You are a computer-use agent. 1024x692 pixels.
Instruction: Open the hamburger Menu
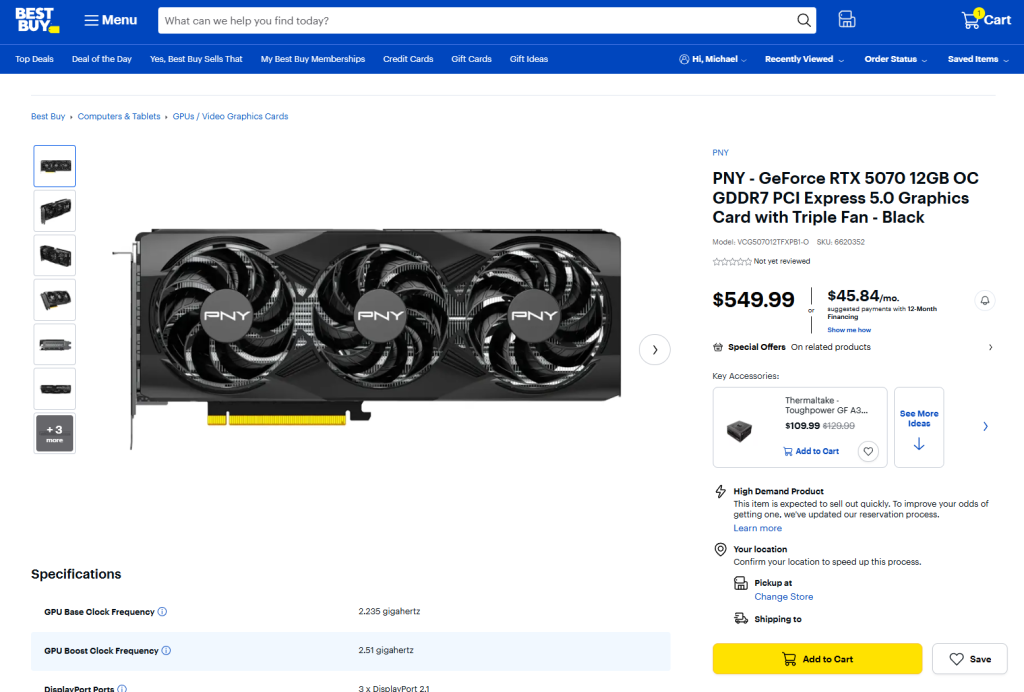(110, 20)
